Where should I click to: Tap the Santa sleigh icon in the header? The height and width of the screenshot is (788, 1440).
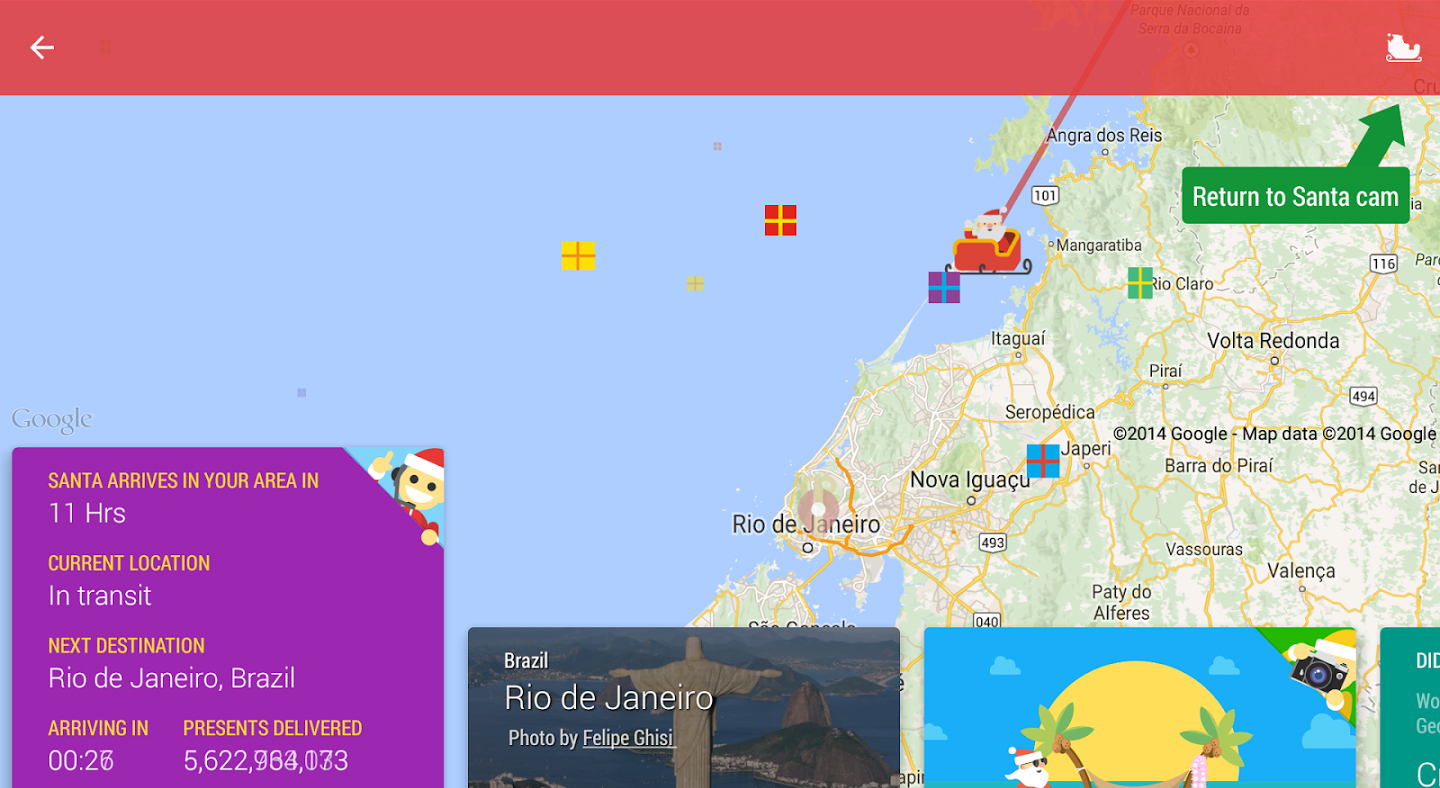click(x=1403, y=47)
